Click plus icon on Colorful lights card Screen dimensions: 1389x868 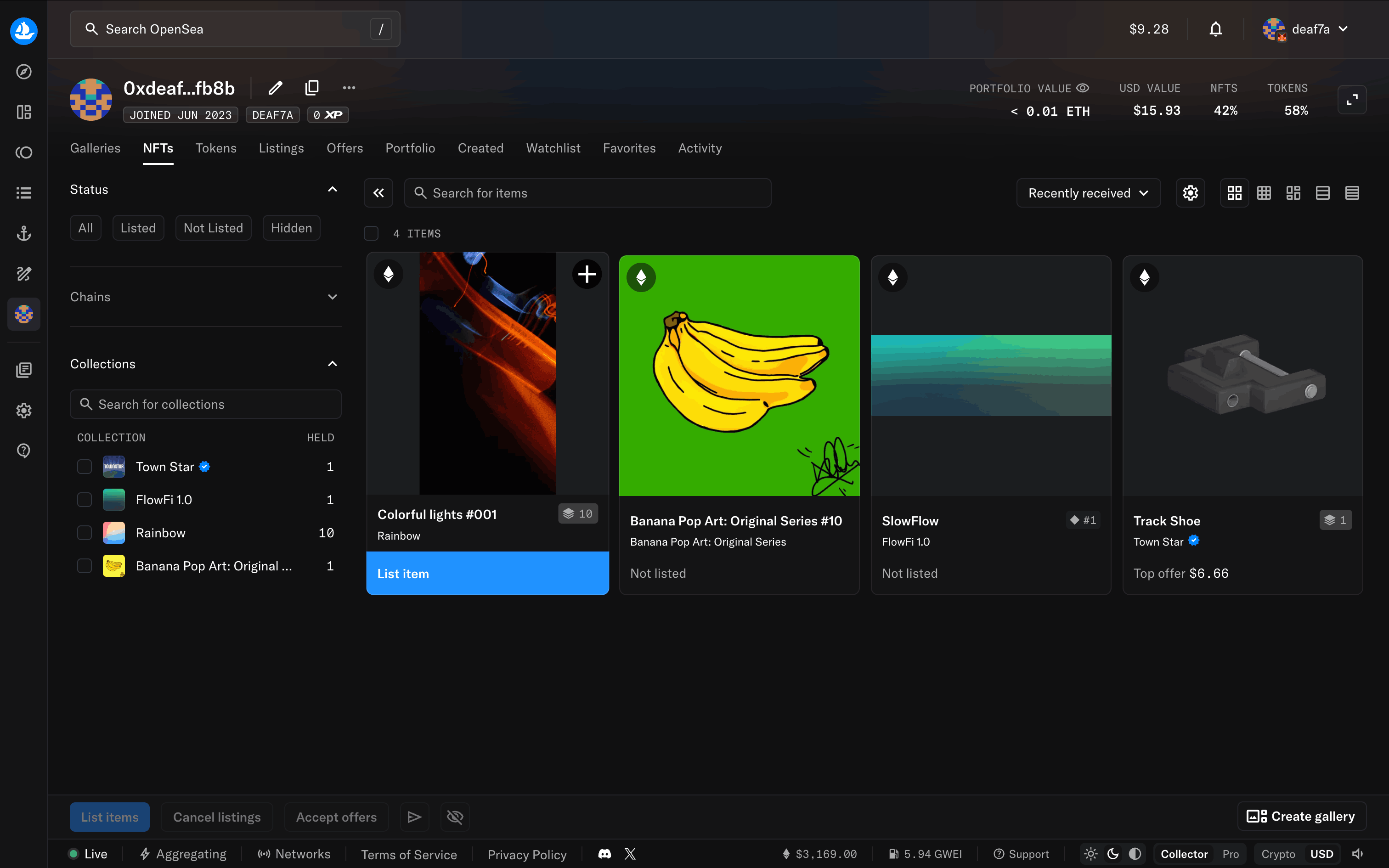pyautogui.click(x=586, y=275)
